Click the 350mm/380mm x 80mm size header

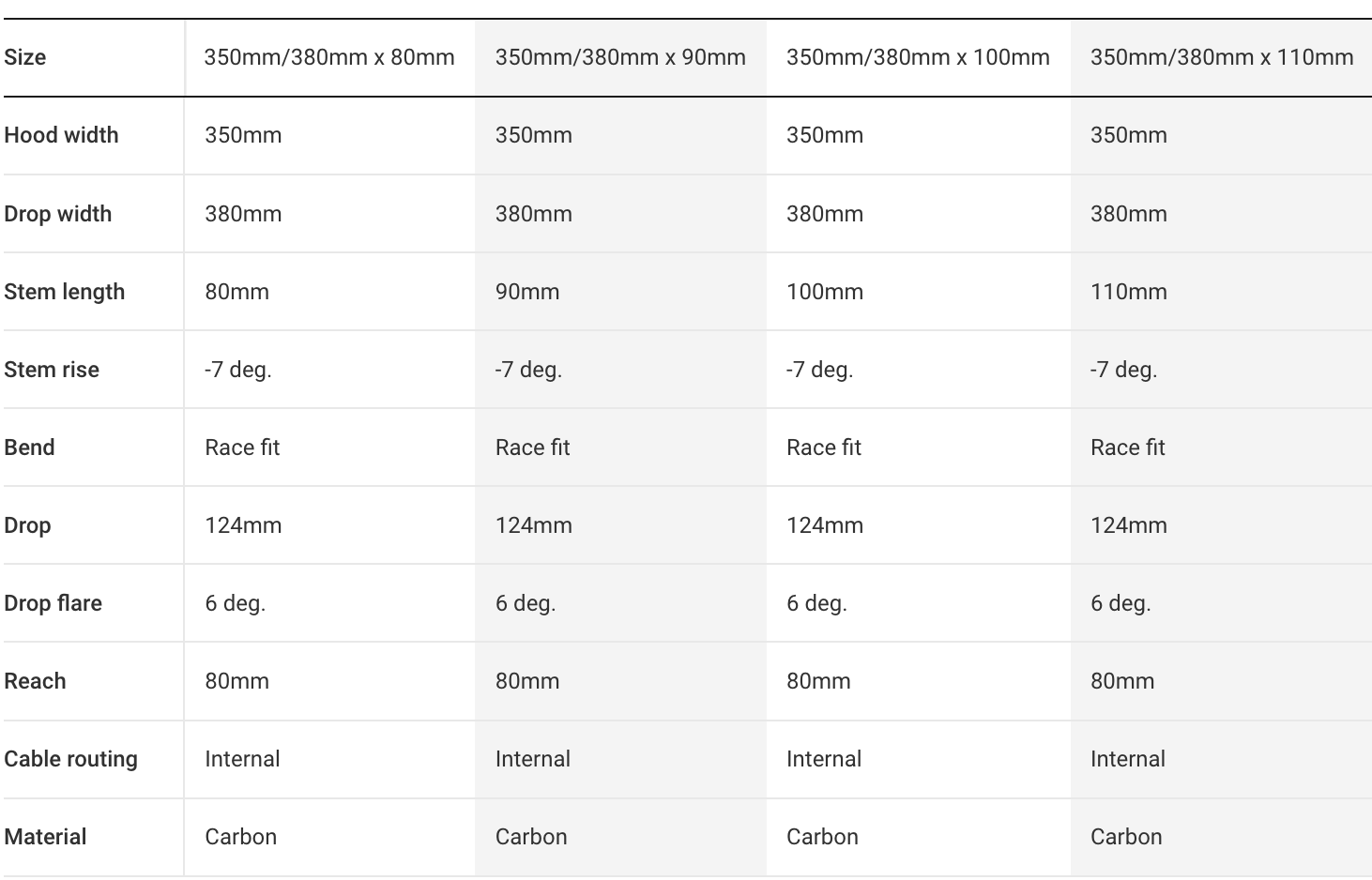[329, 57]
